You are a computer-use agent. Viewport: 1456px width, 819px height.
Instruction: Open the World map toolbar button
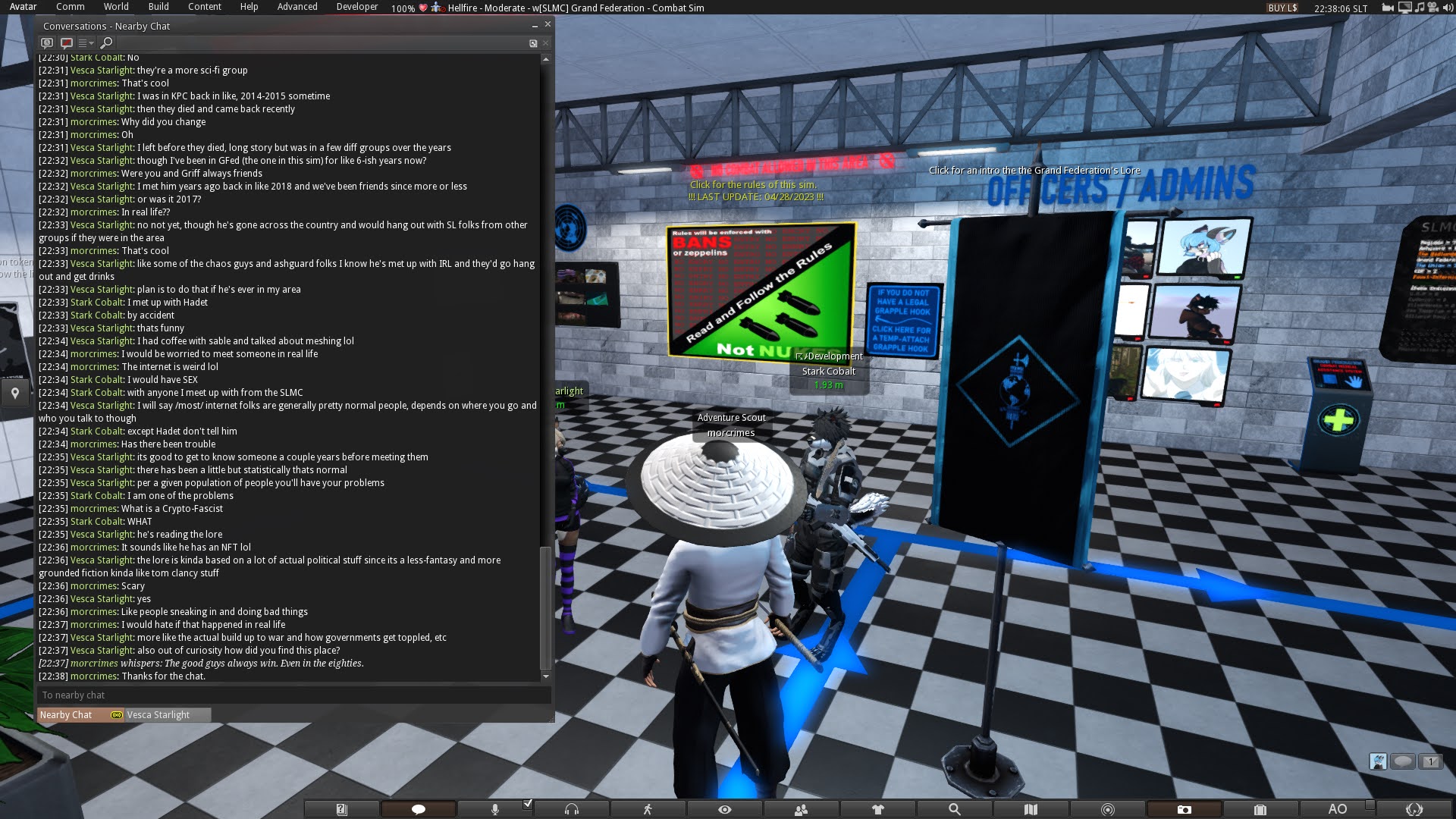1031,809
